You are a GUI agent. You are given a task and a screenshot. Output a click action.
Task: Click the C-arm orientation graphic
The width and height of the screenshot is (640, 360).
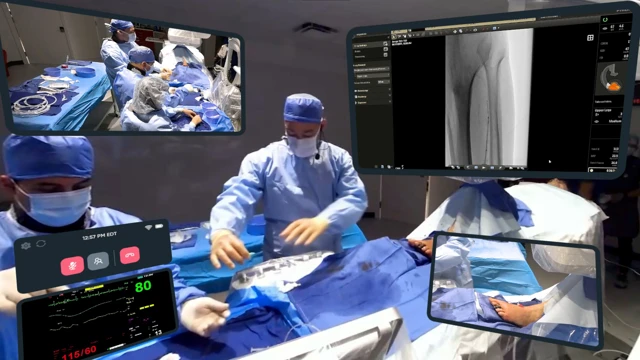click(x=610, y=78)
